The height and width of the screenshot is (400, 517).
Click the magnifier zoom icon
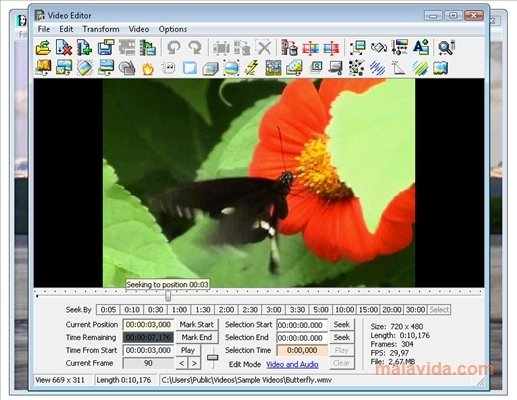pyautogui.click(x=446, y=48)
